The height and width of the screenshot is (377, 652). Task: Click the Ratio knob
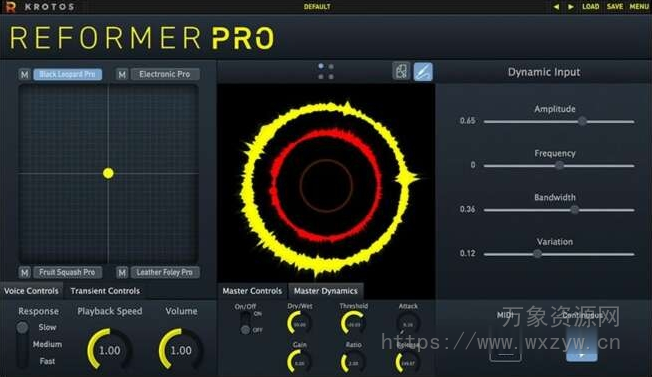pos(353,362)
